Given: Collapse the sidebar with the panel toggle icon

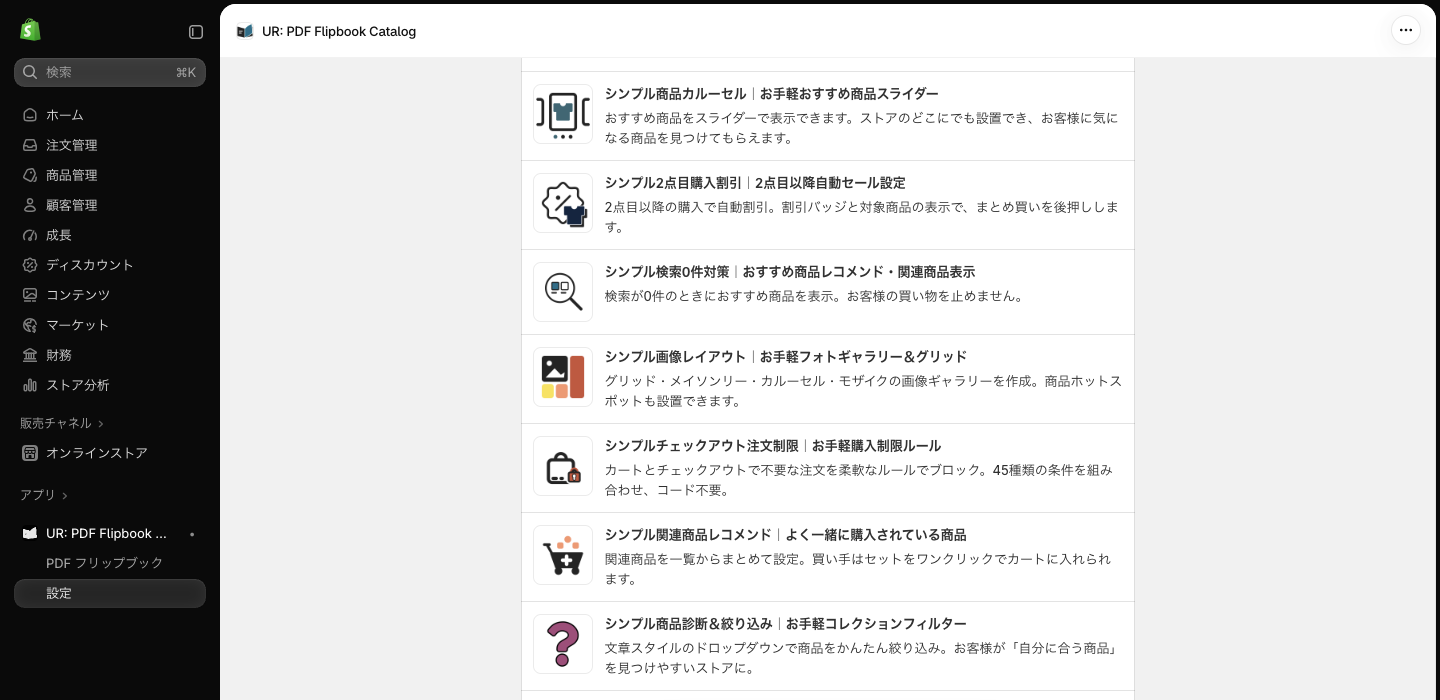Looking at the screenshot, I should pyautogui.click(x=196, y=32).
